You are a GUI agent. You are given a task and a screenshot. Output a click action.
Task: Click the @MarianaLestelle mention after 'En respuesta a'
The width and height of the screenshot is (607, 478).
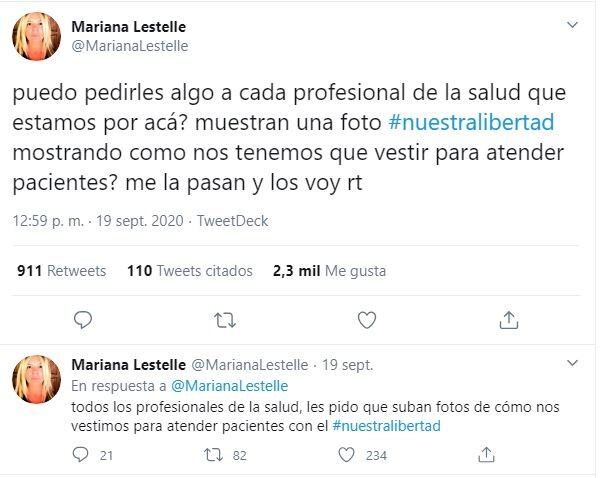[230, 385]
